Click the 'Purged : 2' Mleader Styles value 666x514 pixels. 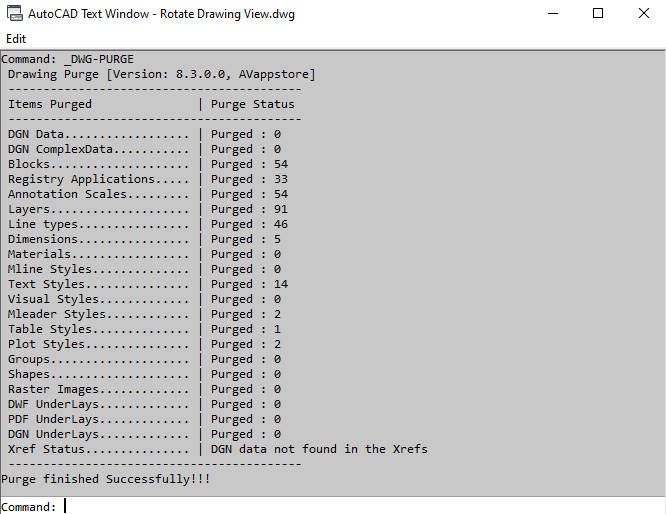[246, 314]
